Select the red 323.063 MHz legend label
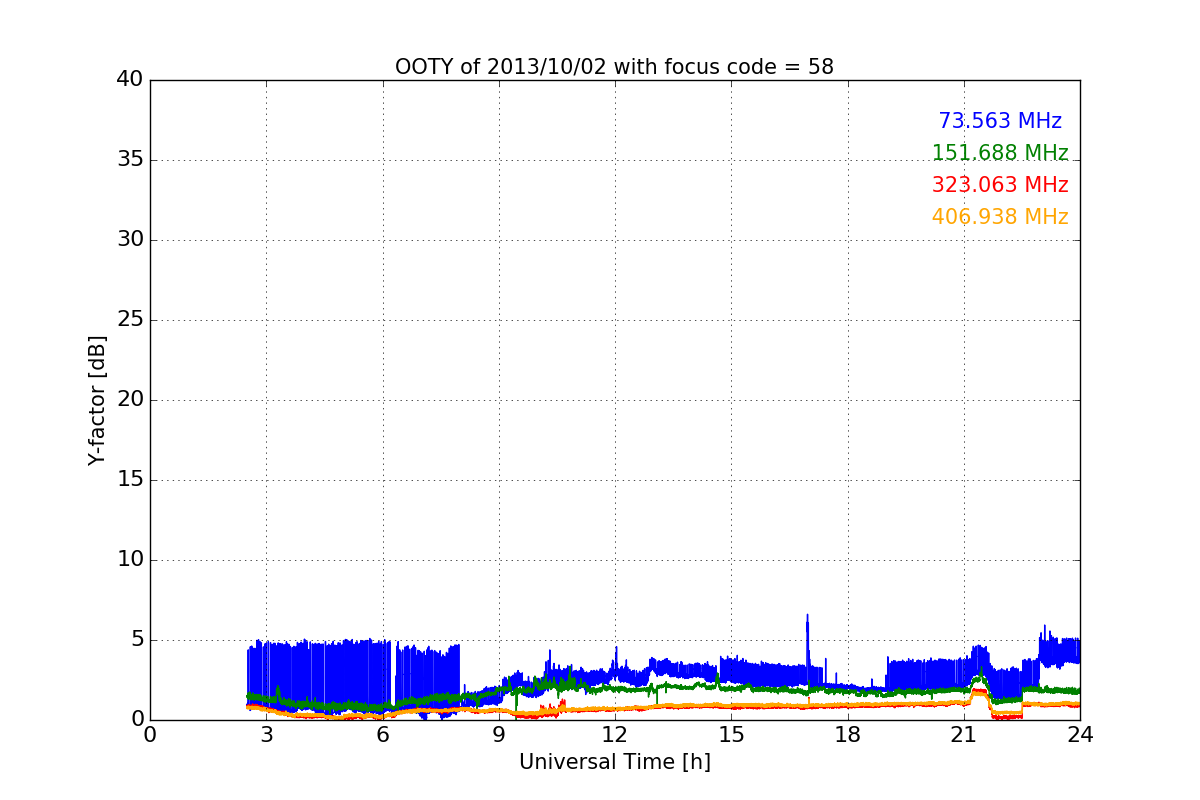1200x800 pixels. [x=1000, y=185]
